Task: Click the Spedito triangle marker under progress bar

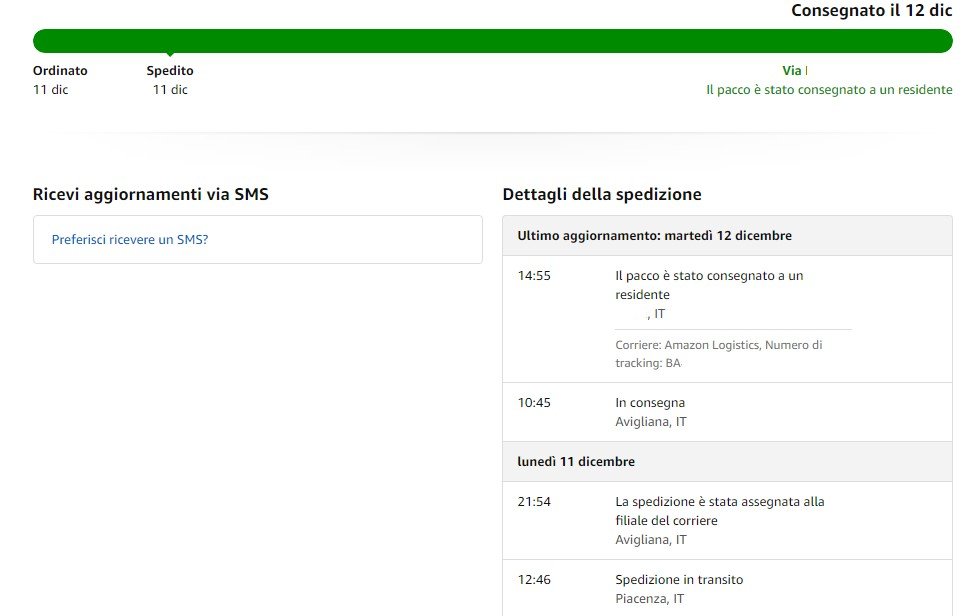Action: coord(170,54)
